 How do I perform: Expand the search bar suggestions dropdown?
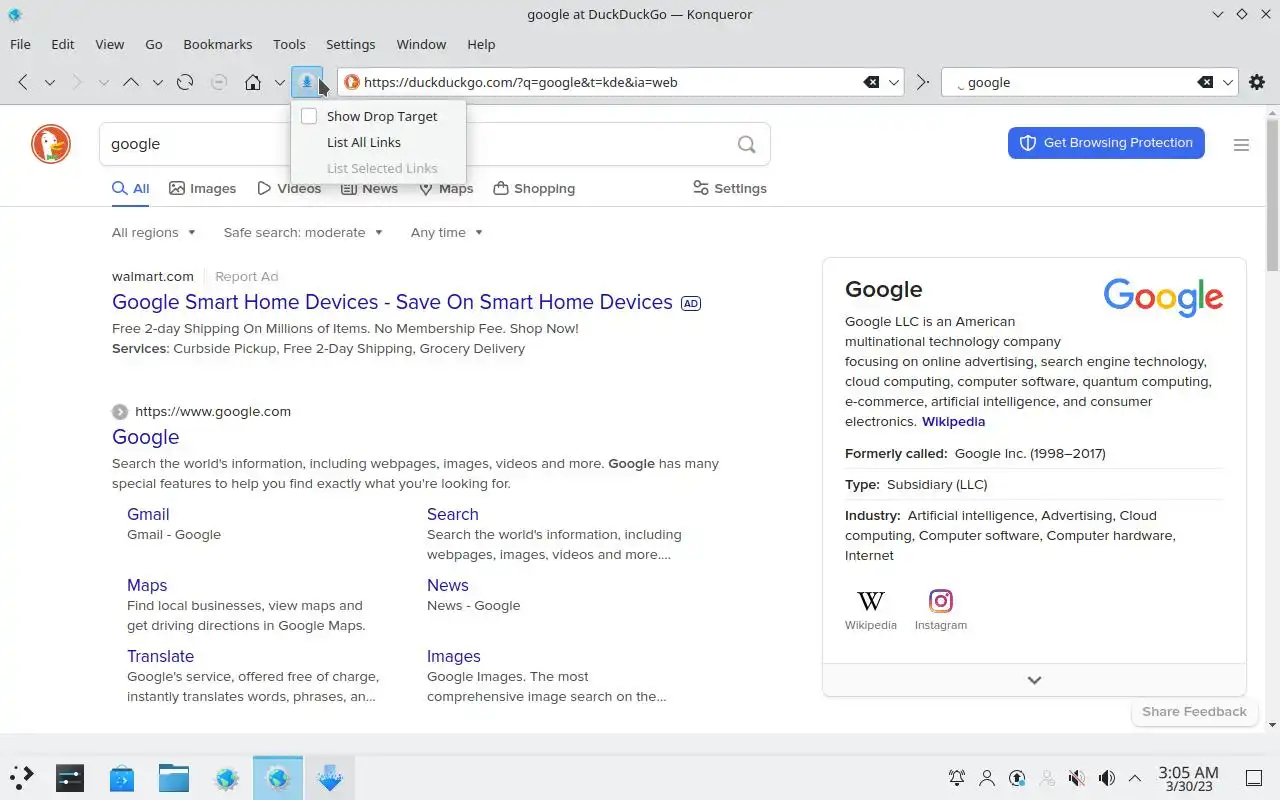[x=1229, y=82]
